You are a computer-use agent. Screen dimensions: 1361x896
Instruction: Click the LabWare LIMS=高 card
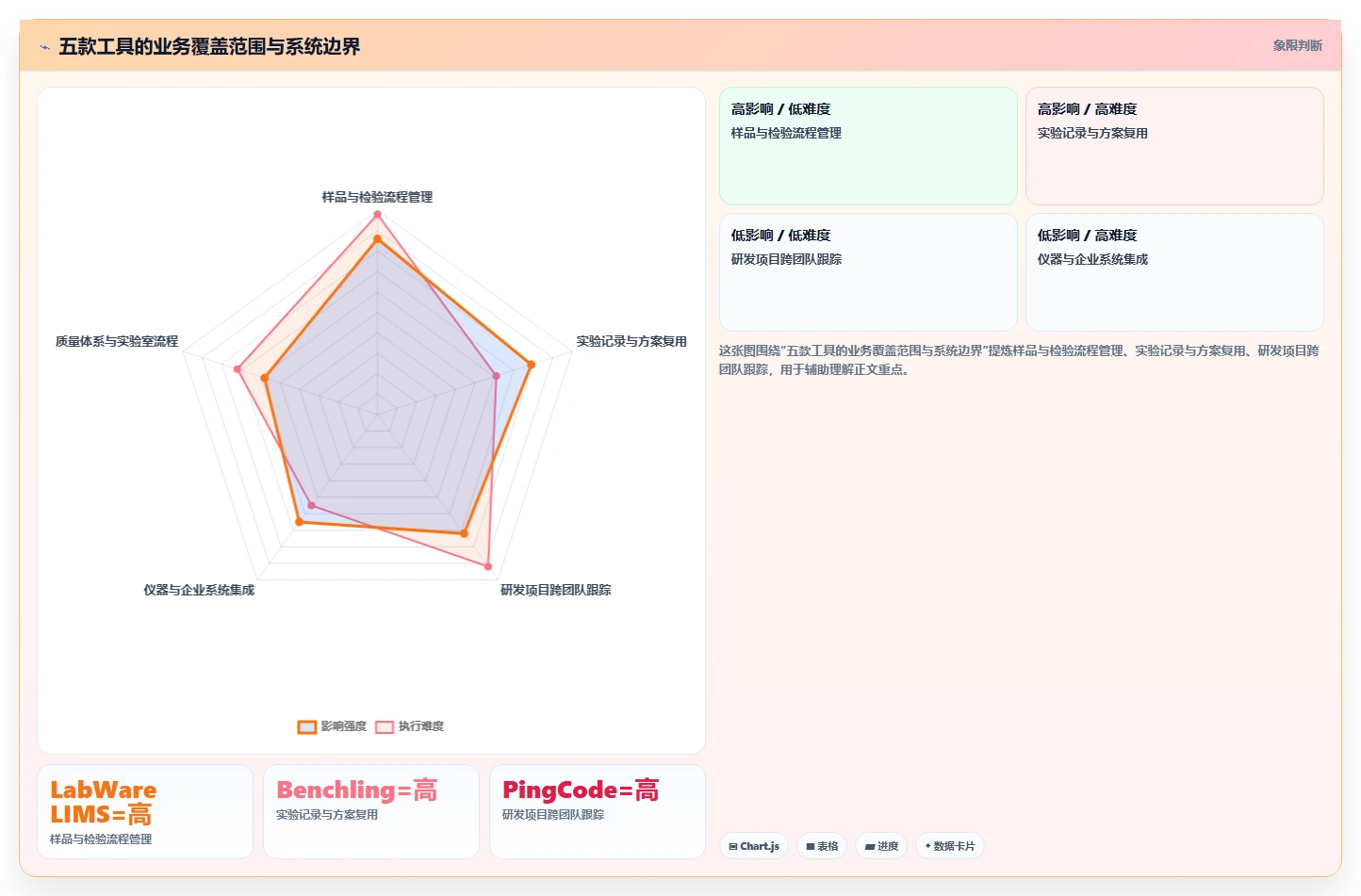(145, 811)
